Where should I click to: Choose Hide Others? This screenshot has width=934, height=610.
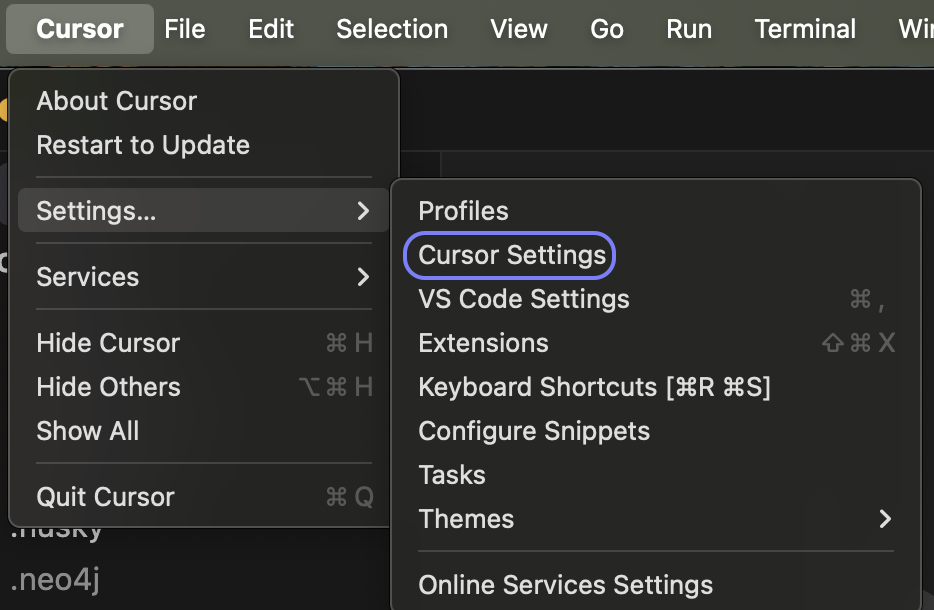104,387
